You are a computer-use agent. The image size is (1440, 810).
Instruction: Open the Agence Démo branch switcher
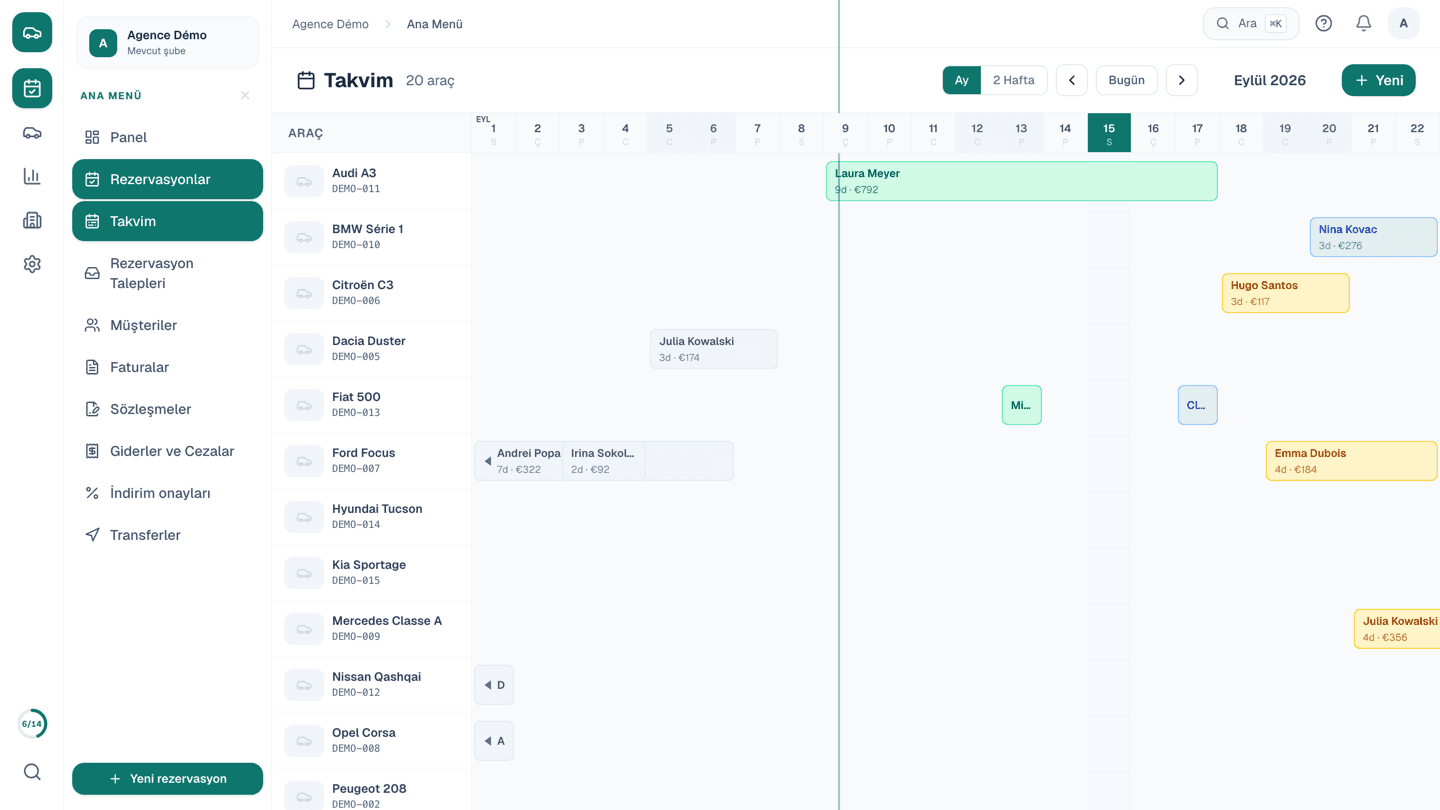167,43
